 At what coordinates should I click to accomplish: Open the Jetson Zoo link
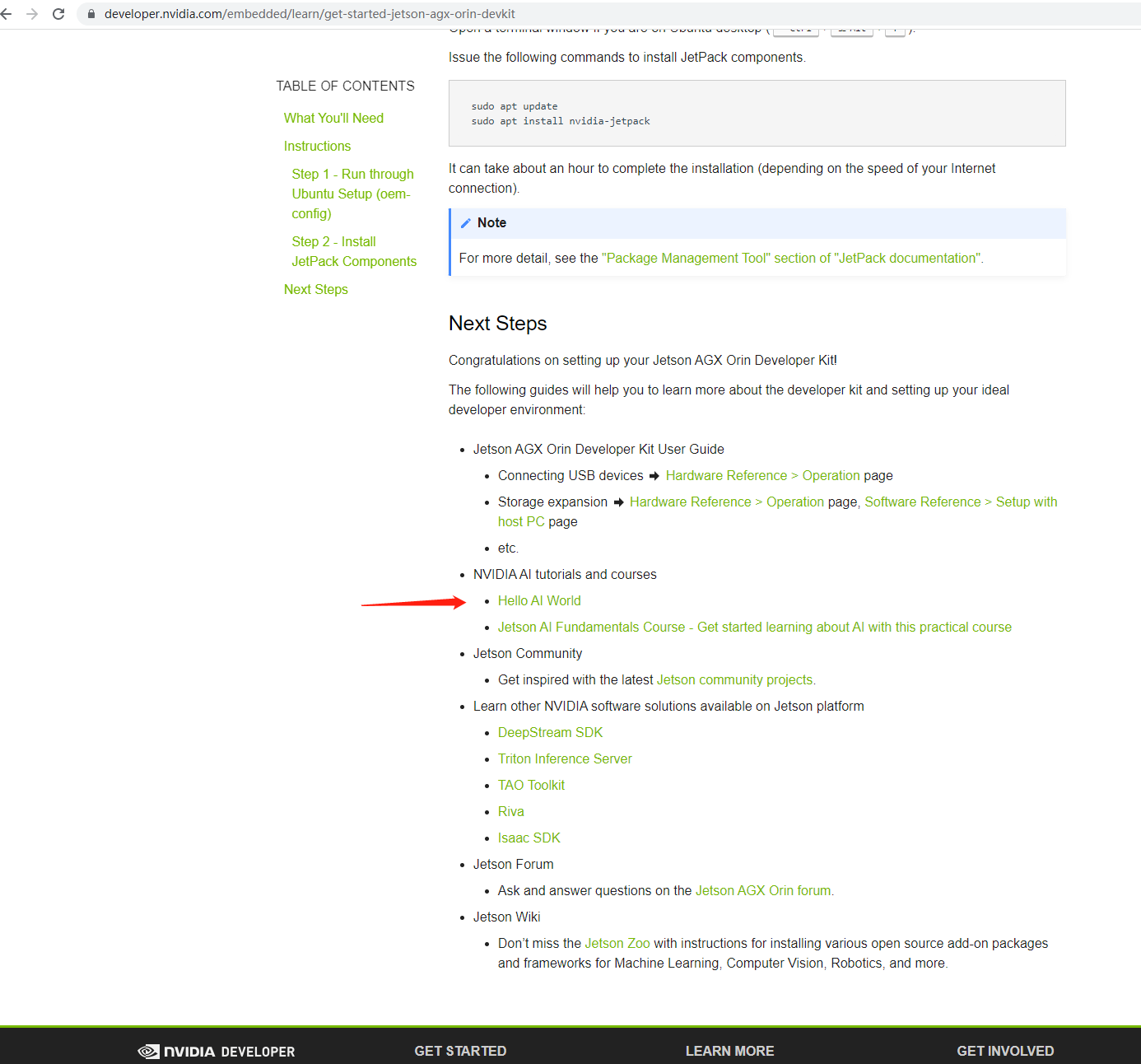pyautogui.click(x=617, y=943)
